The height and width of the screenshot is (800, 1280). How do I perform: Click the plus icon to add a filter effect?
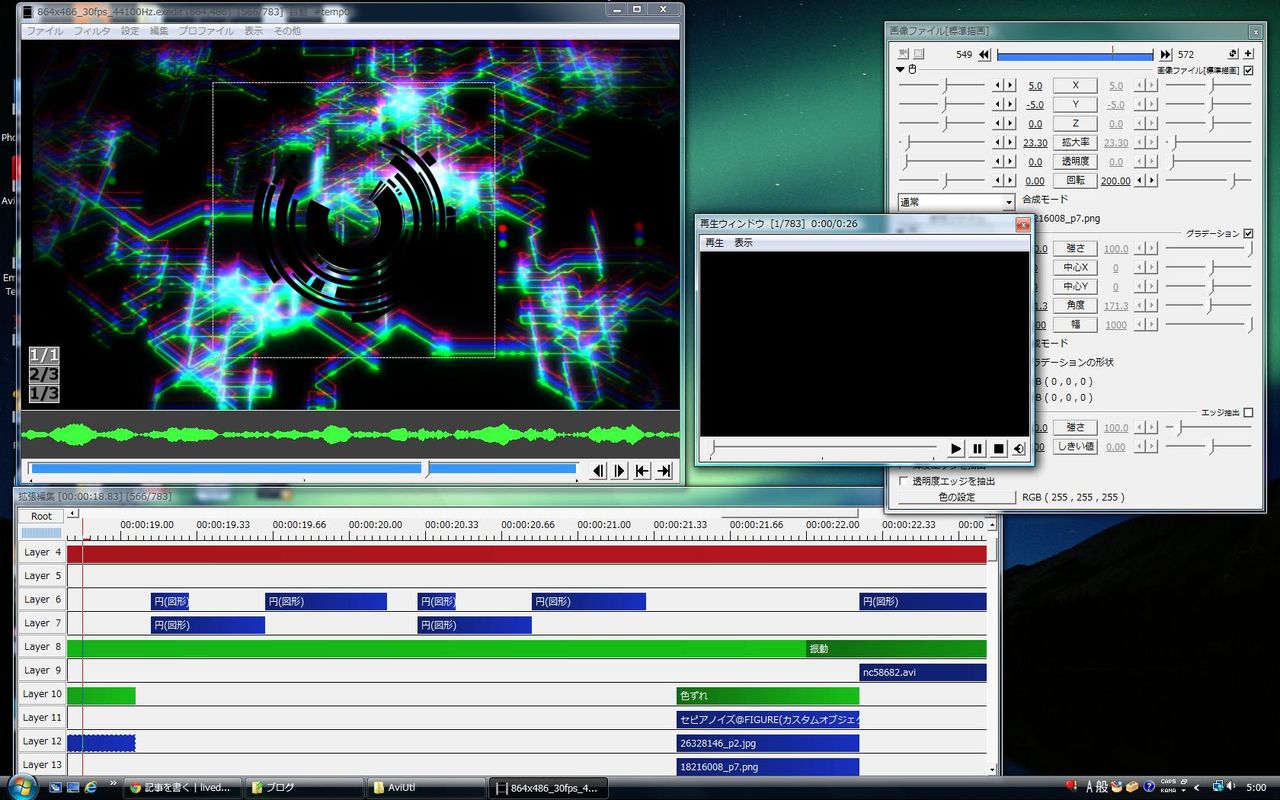pos(1248,54)
